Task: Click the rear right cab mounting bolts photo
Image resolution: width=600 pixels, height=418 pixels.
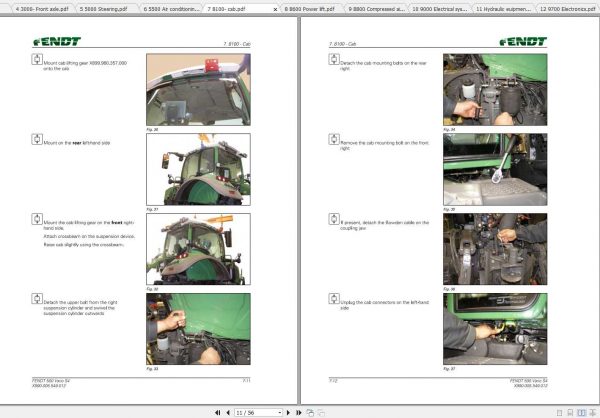Action: [495, 89]
